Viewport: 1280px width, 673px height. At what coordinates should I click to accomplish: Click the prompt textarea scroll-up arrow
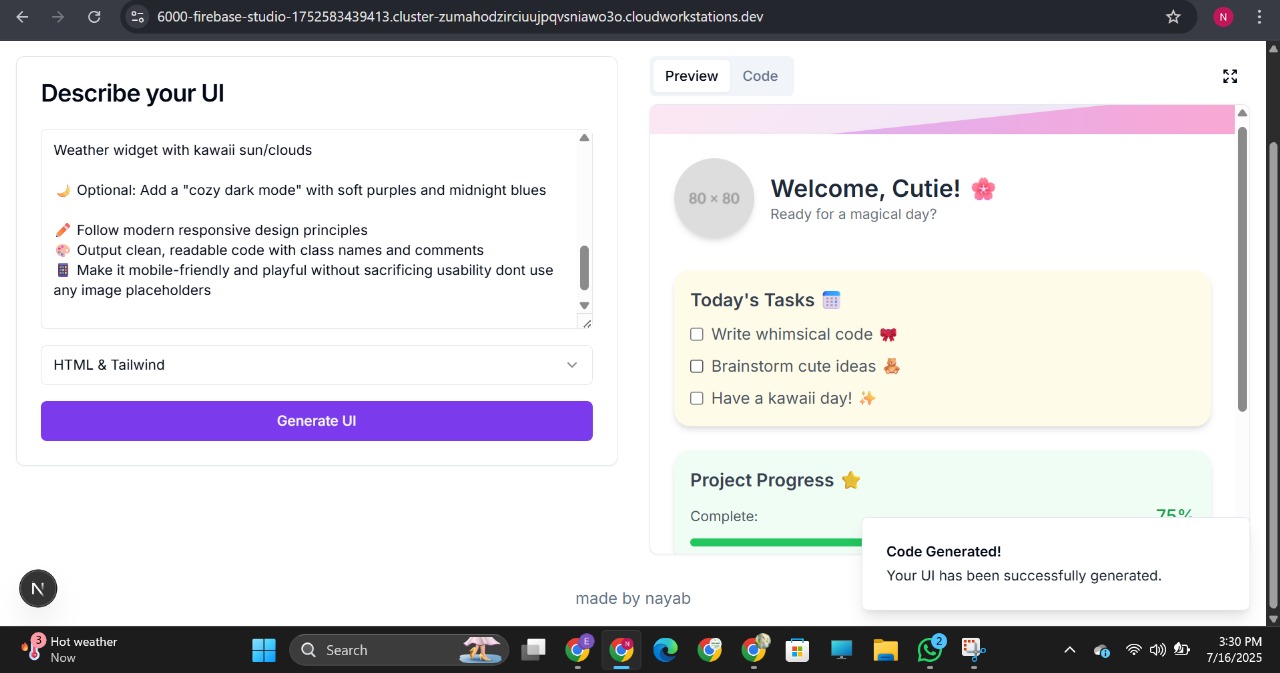click(585, 138)
